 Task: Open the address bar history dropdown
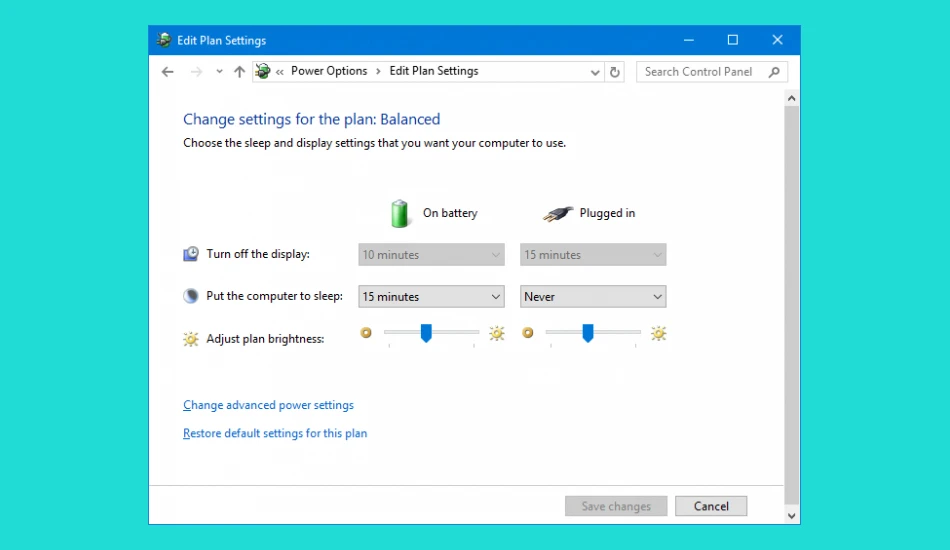pyautogui.click(x=595, y=72)
